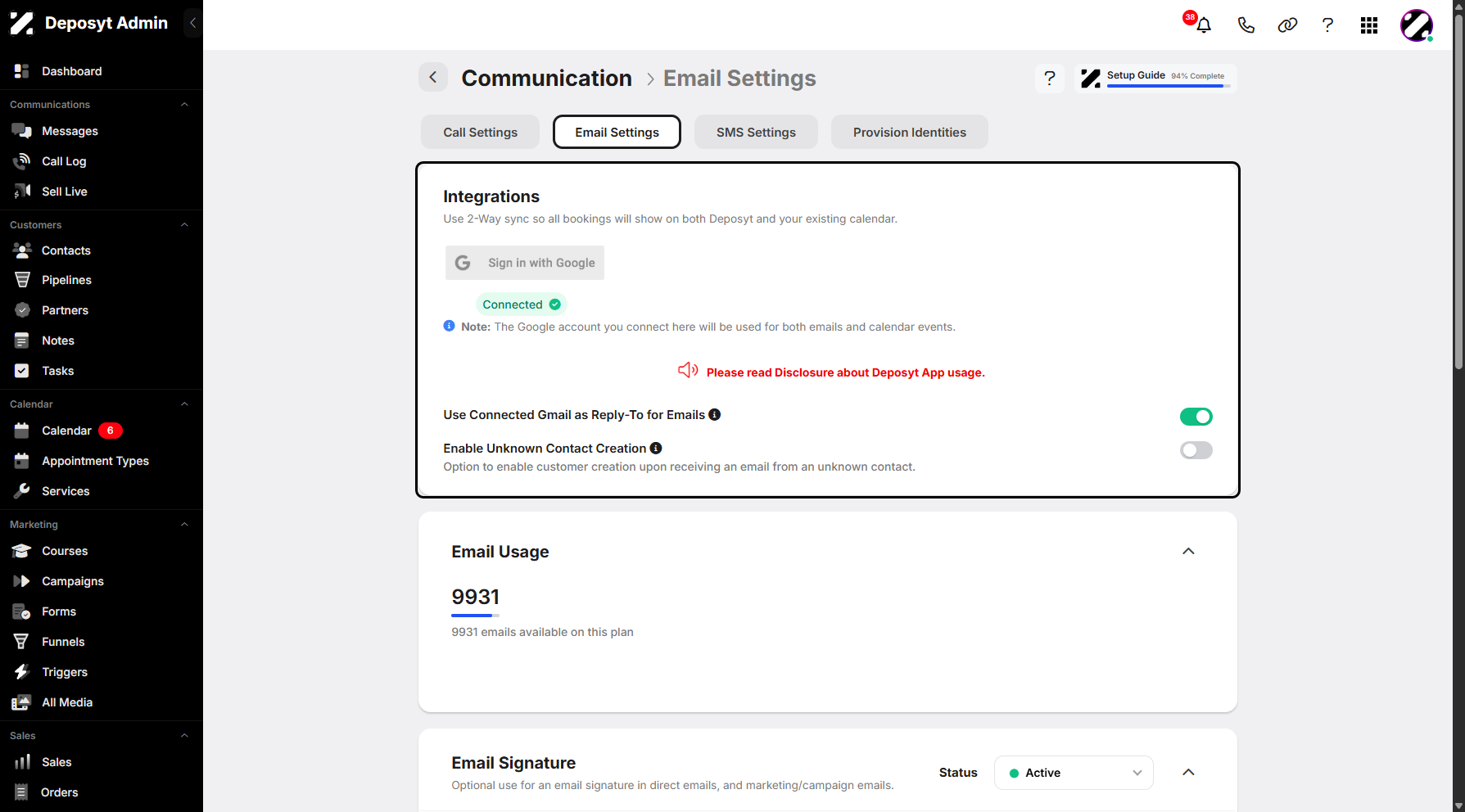This screenshot has width=1465, height=812.
Task: Open Provision Identities tab
Action: (909, 132)
